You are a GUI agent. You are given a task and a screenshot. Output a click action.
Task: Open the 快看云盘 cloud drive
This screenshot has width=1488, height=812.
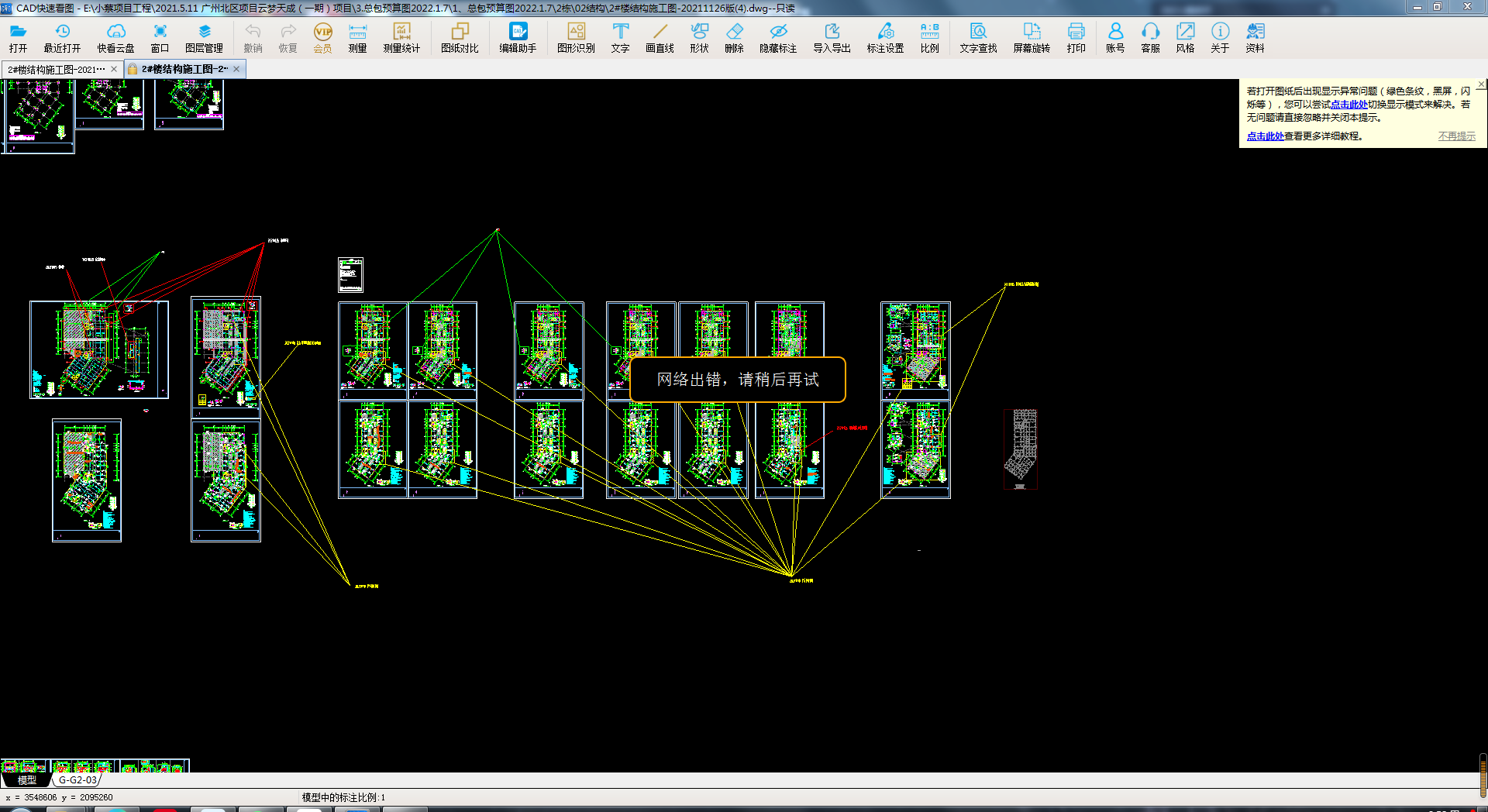tap(115, 37)
